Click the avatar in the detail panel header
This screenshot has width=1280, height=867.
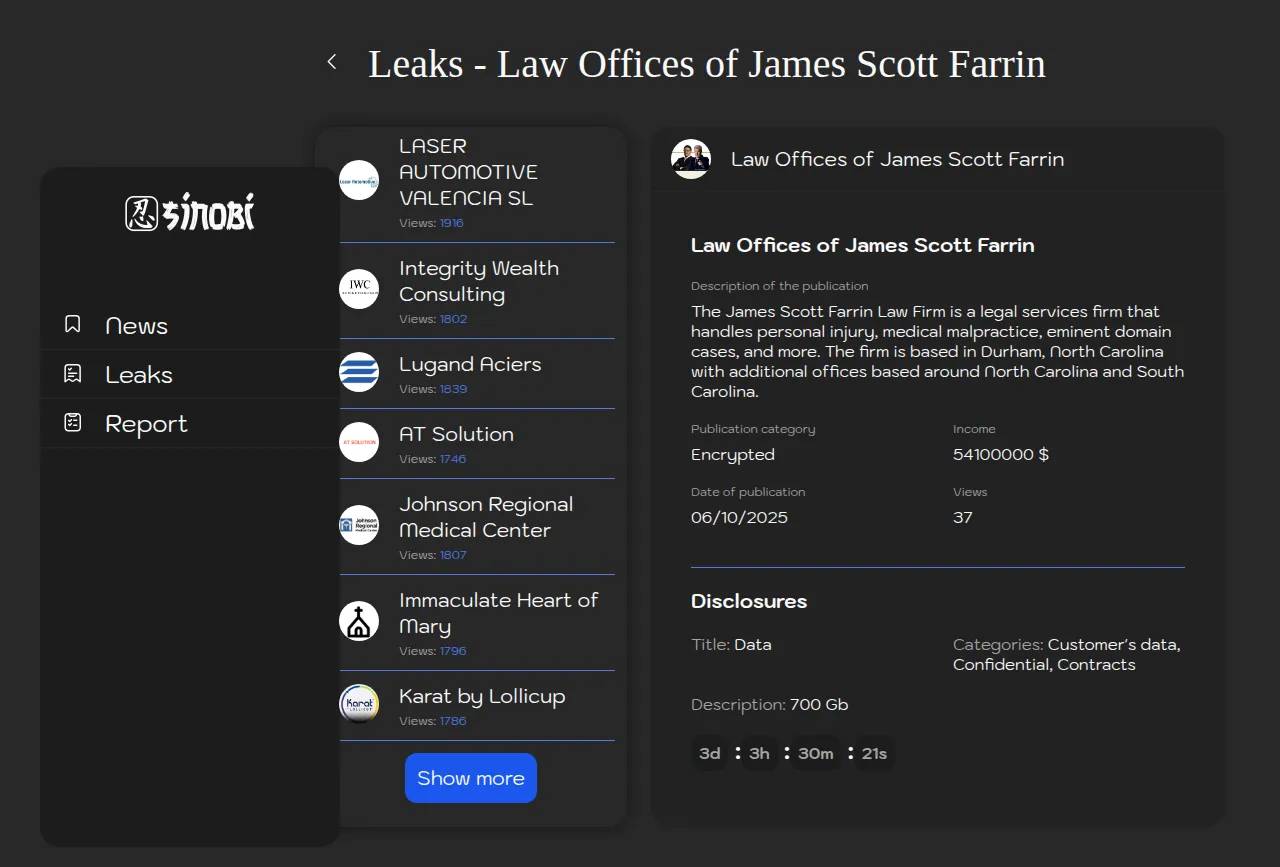click(691, 159)
